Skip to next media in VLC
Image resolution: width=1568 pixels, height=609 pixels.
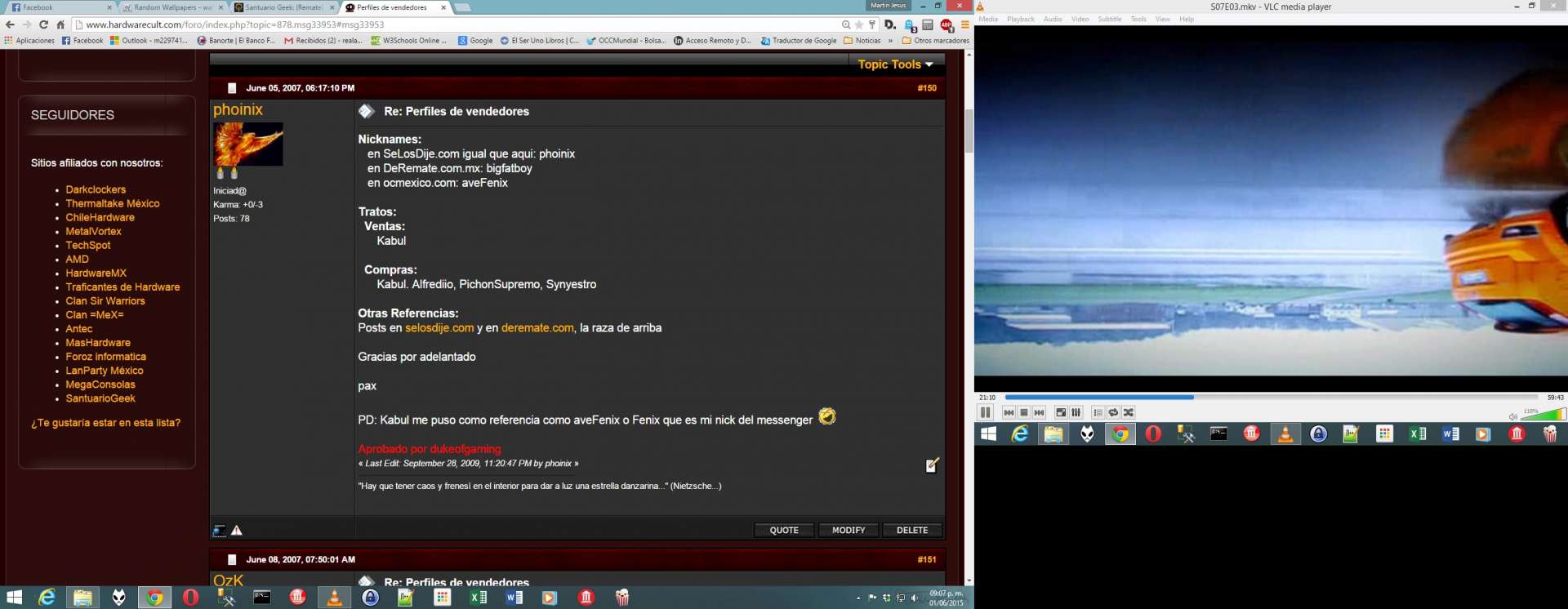pos(1039,413)
